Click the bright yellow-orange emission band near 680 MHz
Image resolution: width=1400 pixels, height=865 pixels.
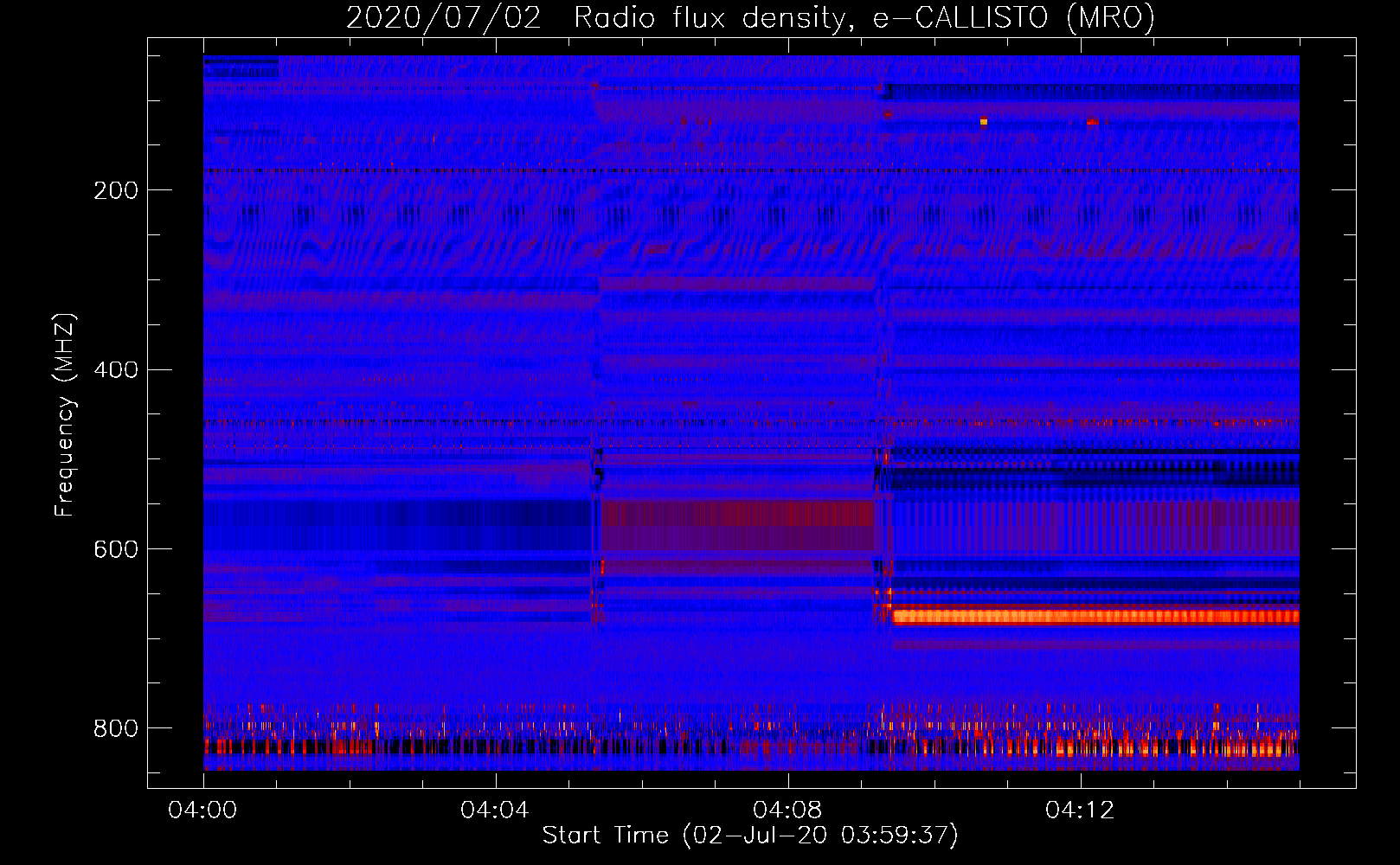[x=1095, y=617]
